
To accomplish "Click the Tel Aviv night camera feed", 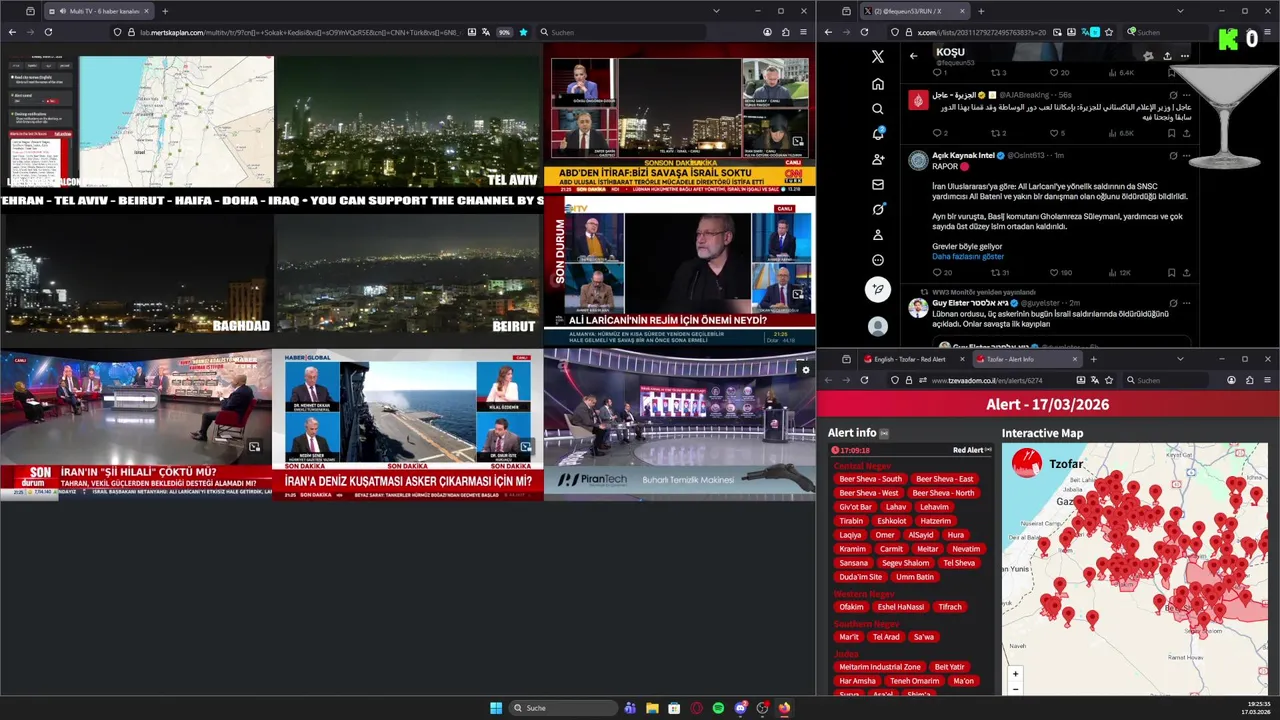I will pyautogui.click(x=408, y=121).
